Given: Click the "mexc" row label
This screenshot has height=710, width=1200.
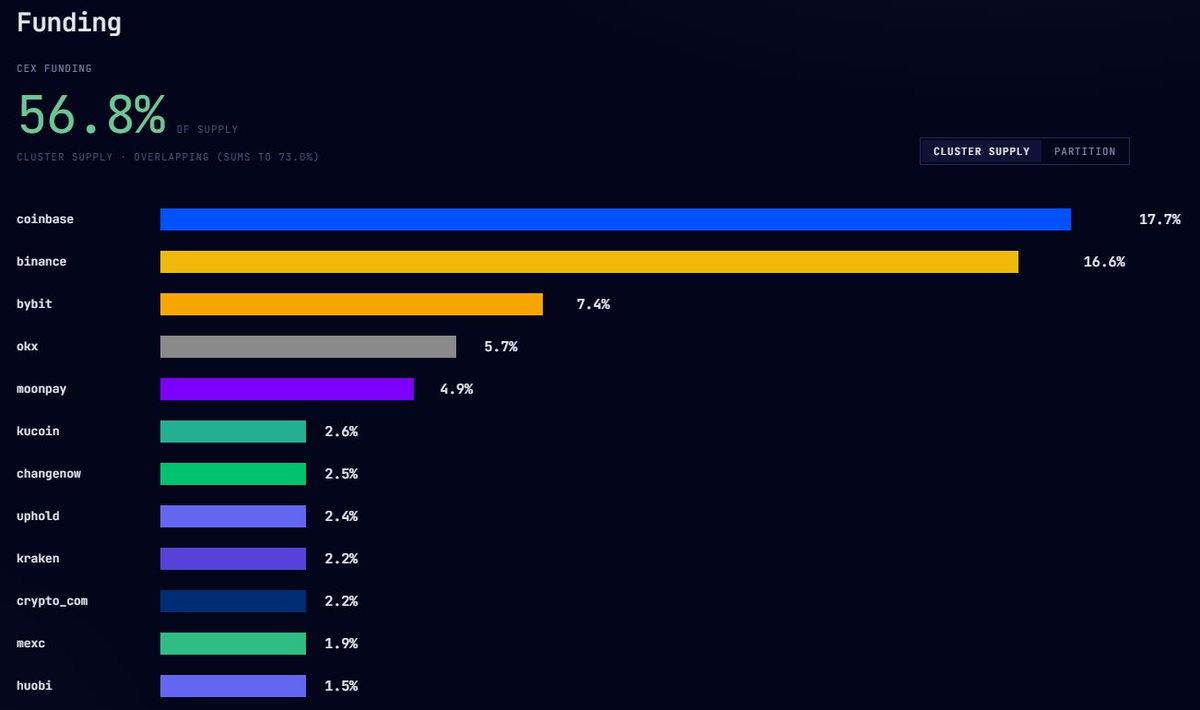Looking at the screenshot, I should click(x=31, y=643).
